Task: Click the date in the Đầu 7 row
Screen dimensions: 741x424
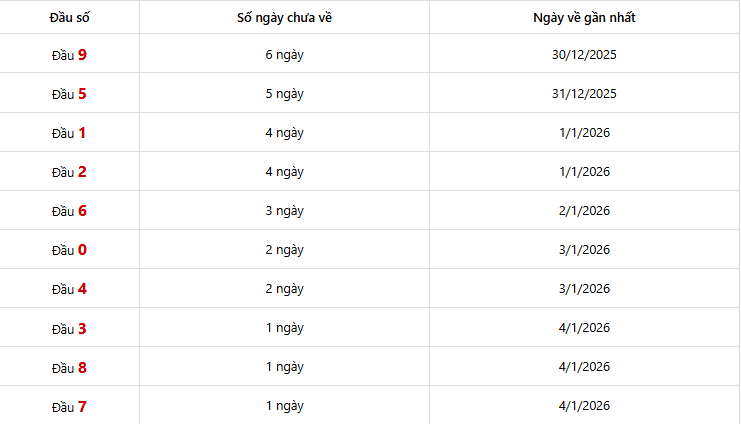Action: 585,406
